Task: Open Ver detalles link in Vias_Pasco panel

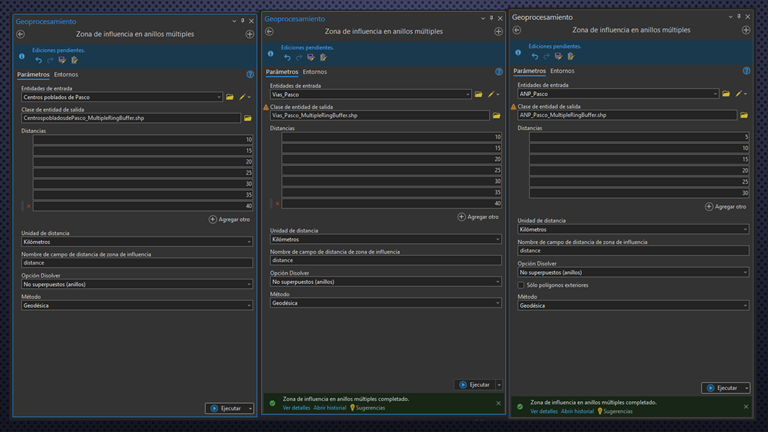Action: point(296,408)
